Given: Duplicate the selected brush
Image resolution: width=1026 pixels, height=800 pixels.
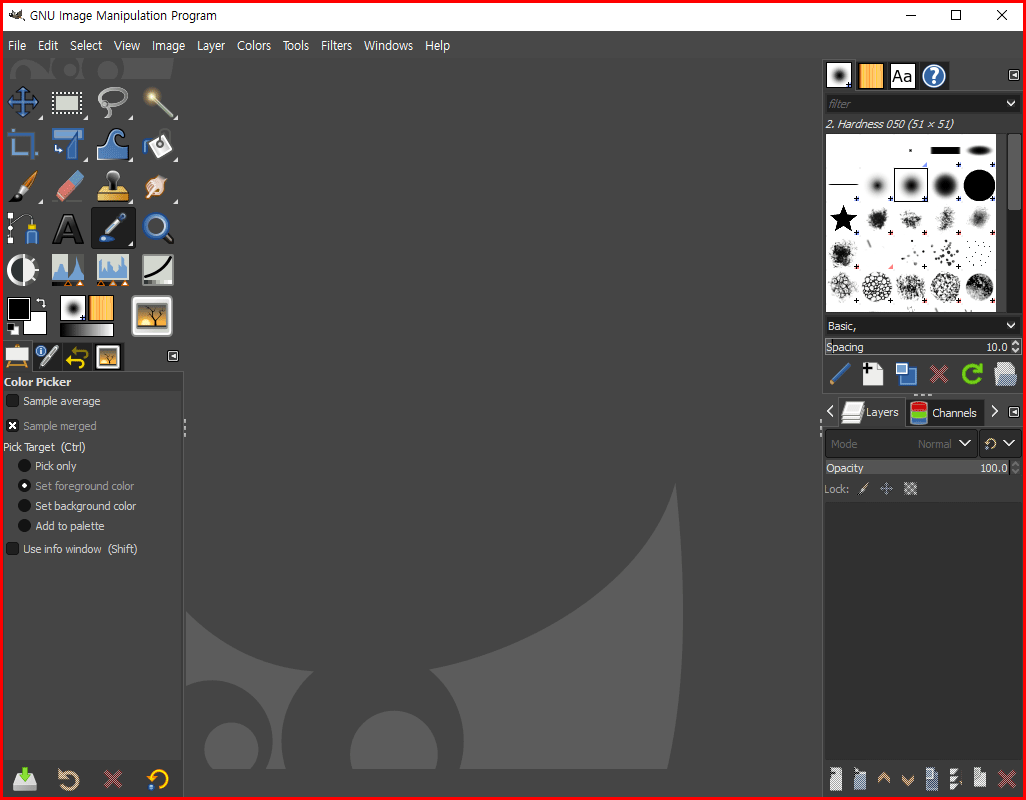Looking at the screenshot, I should click(x=906, y=374).
